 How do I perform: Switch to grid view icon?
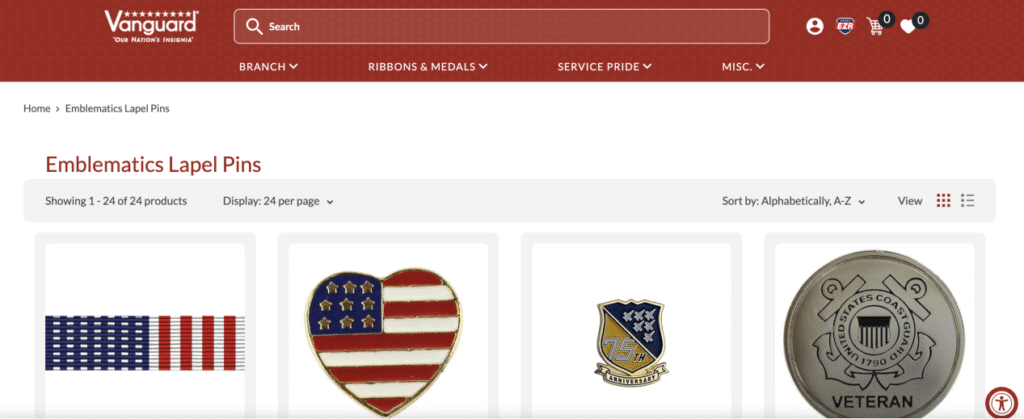click(943, 201)
